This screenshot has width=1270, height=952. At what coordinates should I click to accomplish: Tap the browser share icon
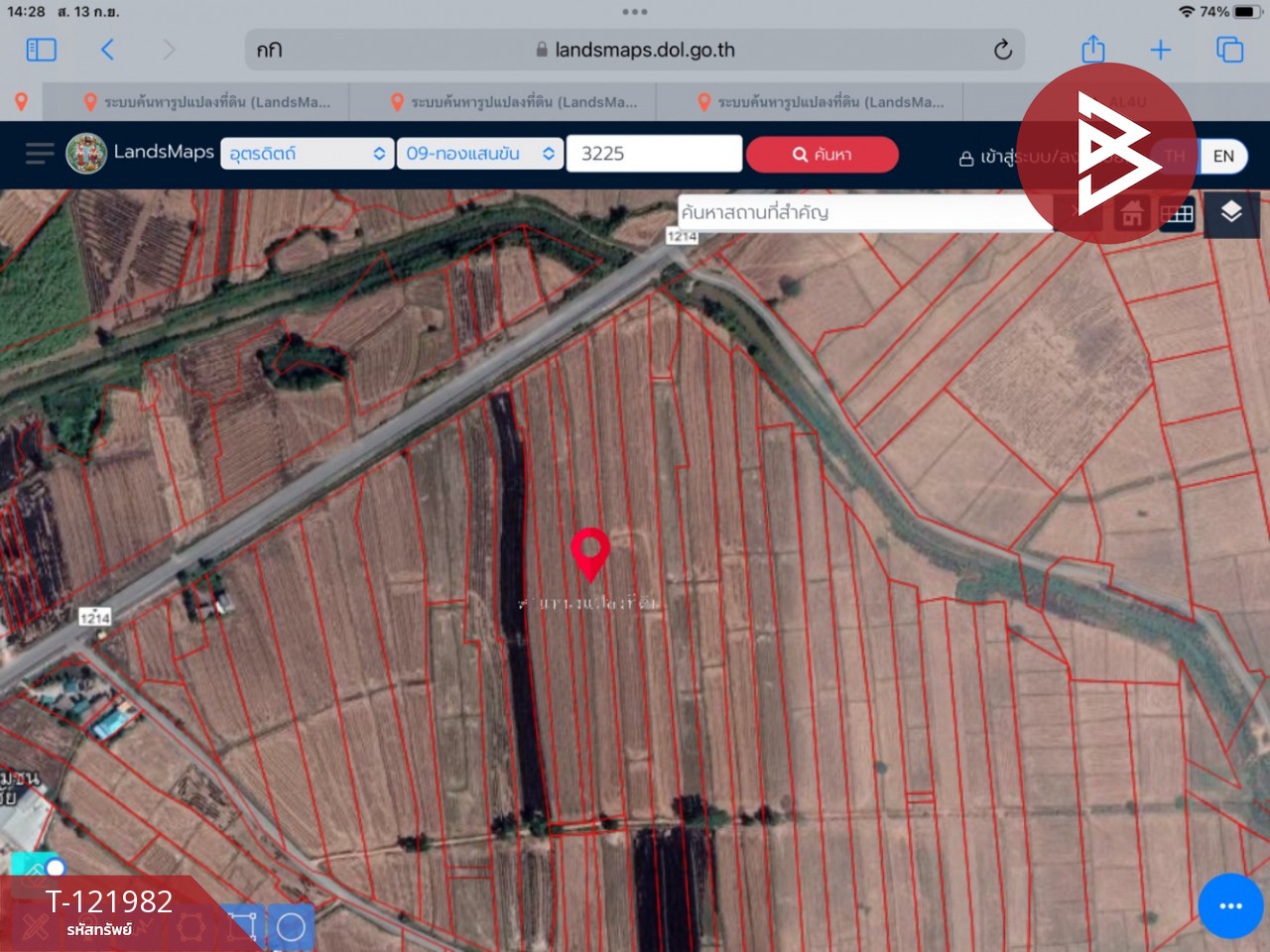1092,50
